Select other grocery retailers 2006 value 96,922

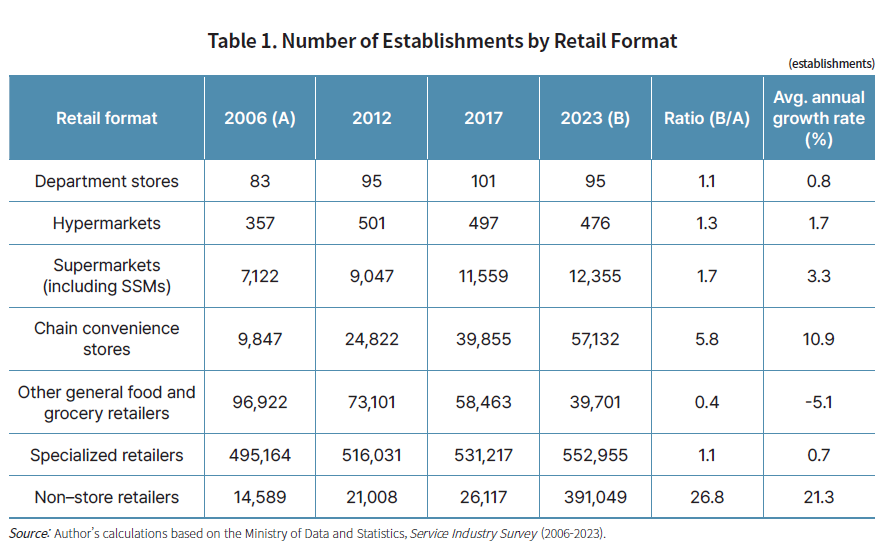click(x=259, y=402)
